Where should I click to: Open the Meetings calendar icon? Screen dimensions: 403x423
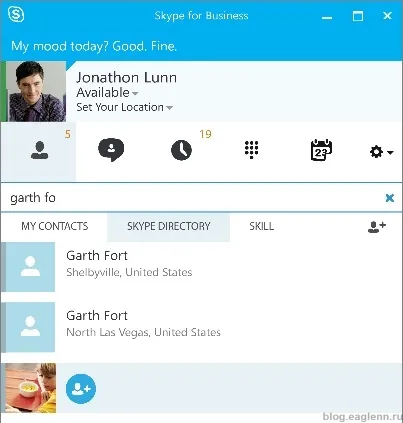pos(321,150)
